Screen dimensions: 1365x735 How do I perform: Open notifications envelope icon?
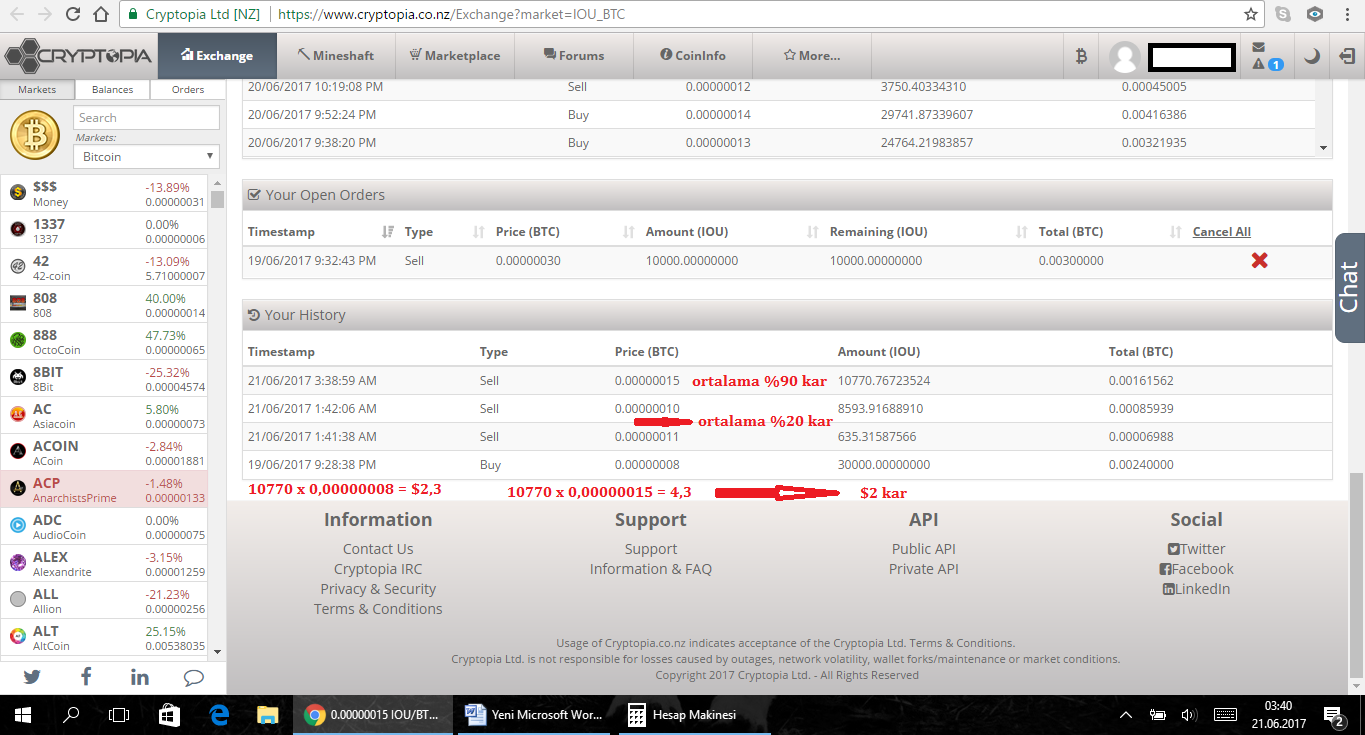click(x=1258, y=47)
